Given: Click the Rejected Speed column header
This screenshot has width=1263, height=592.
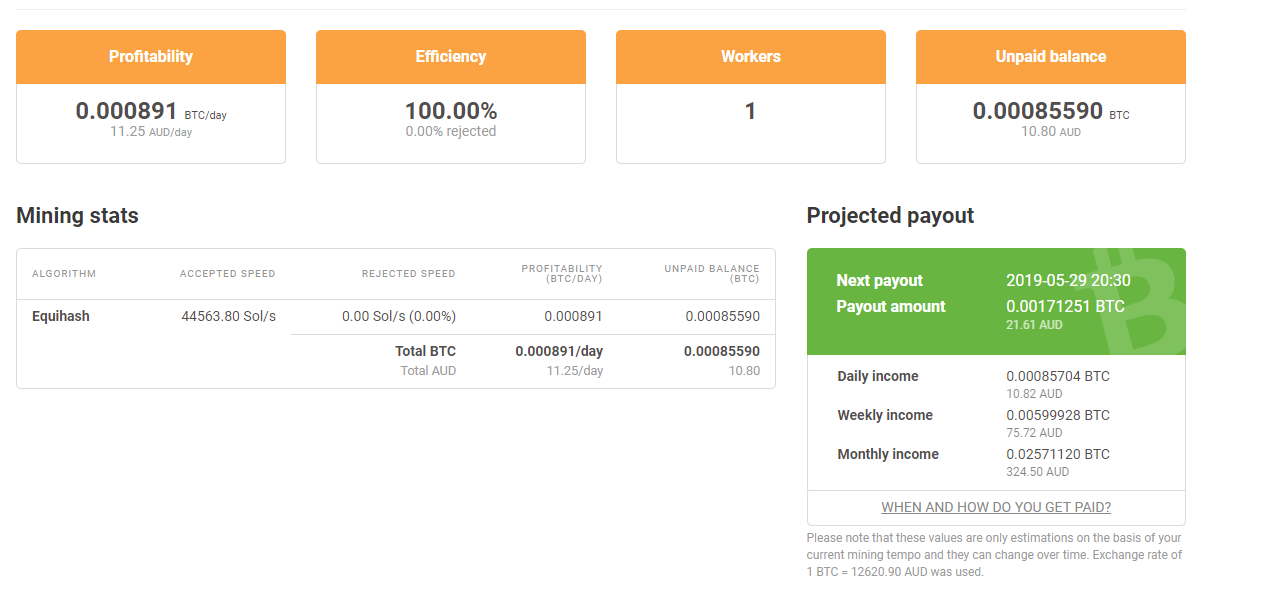Looking at the screenshot, I should click(x=409, y=274).
